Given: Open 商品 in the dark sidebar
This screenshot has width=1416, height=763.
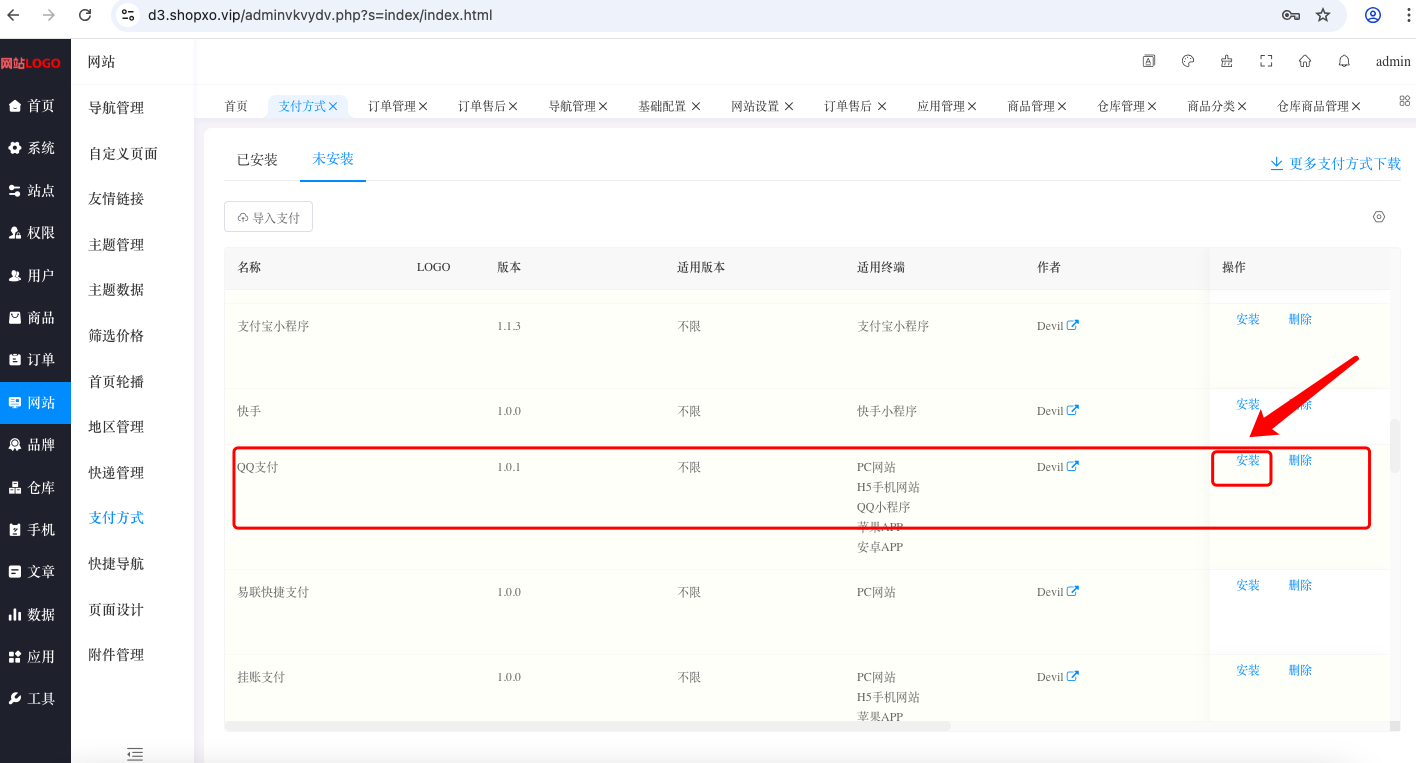Looking at the screenshot, I should click(35, 318).
